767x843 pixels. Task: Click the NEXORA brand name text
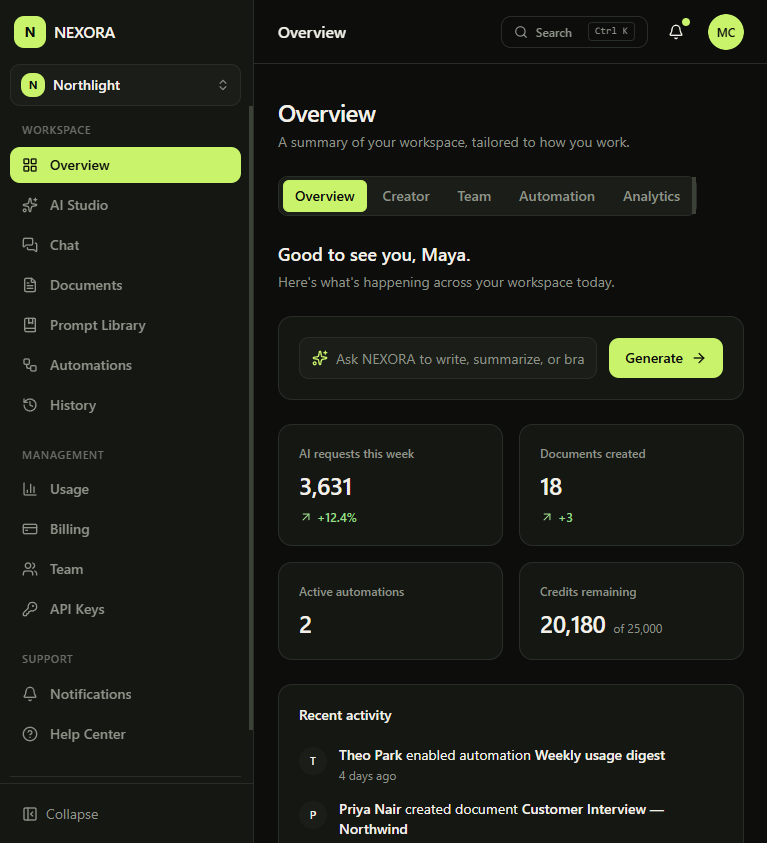tap(84, 32)
